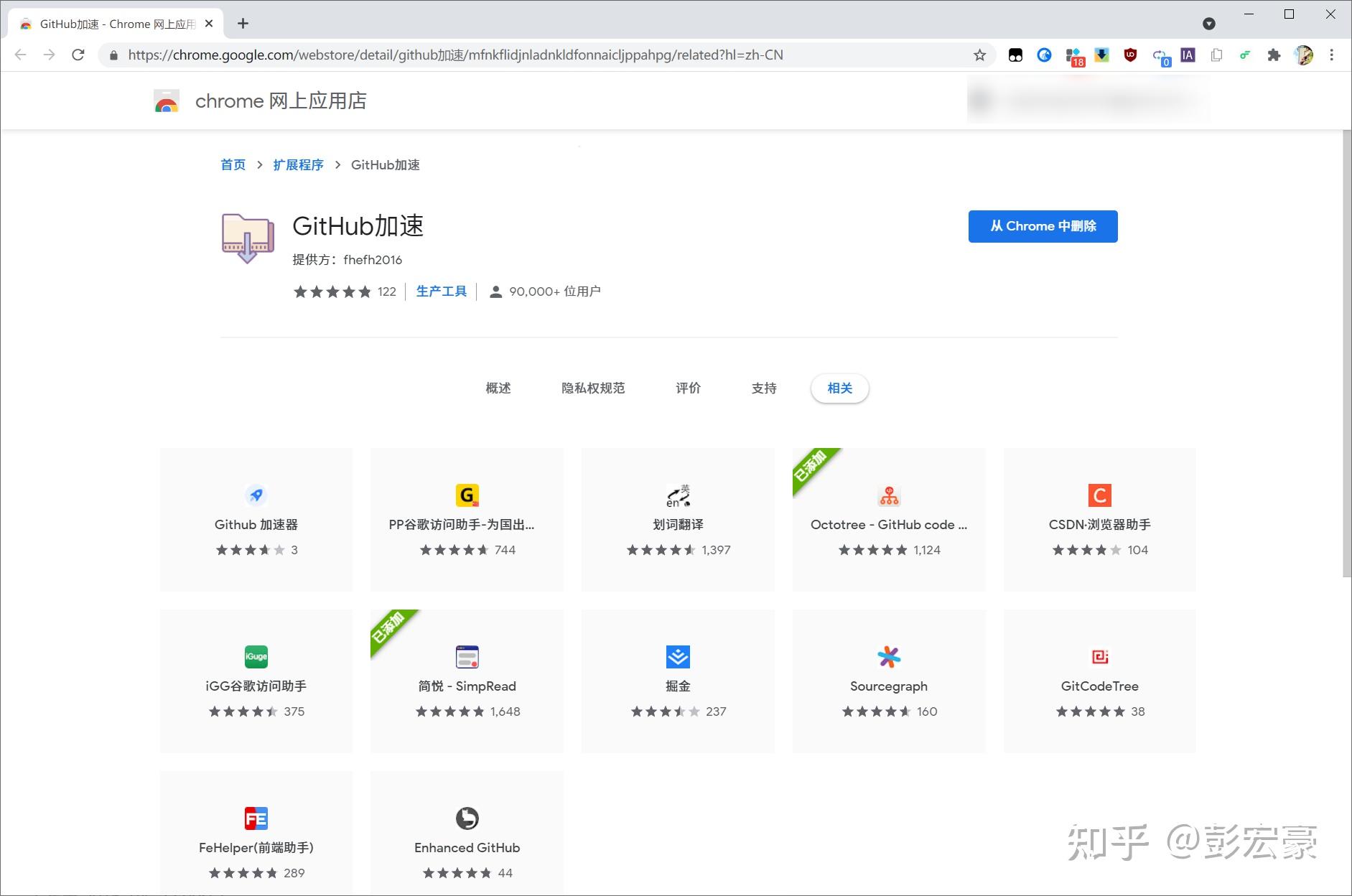Click the Github 加速器 rocket icon
Viewport: 1352px width, 896px height.
(256, 495)
